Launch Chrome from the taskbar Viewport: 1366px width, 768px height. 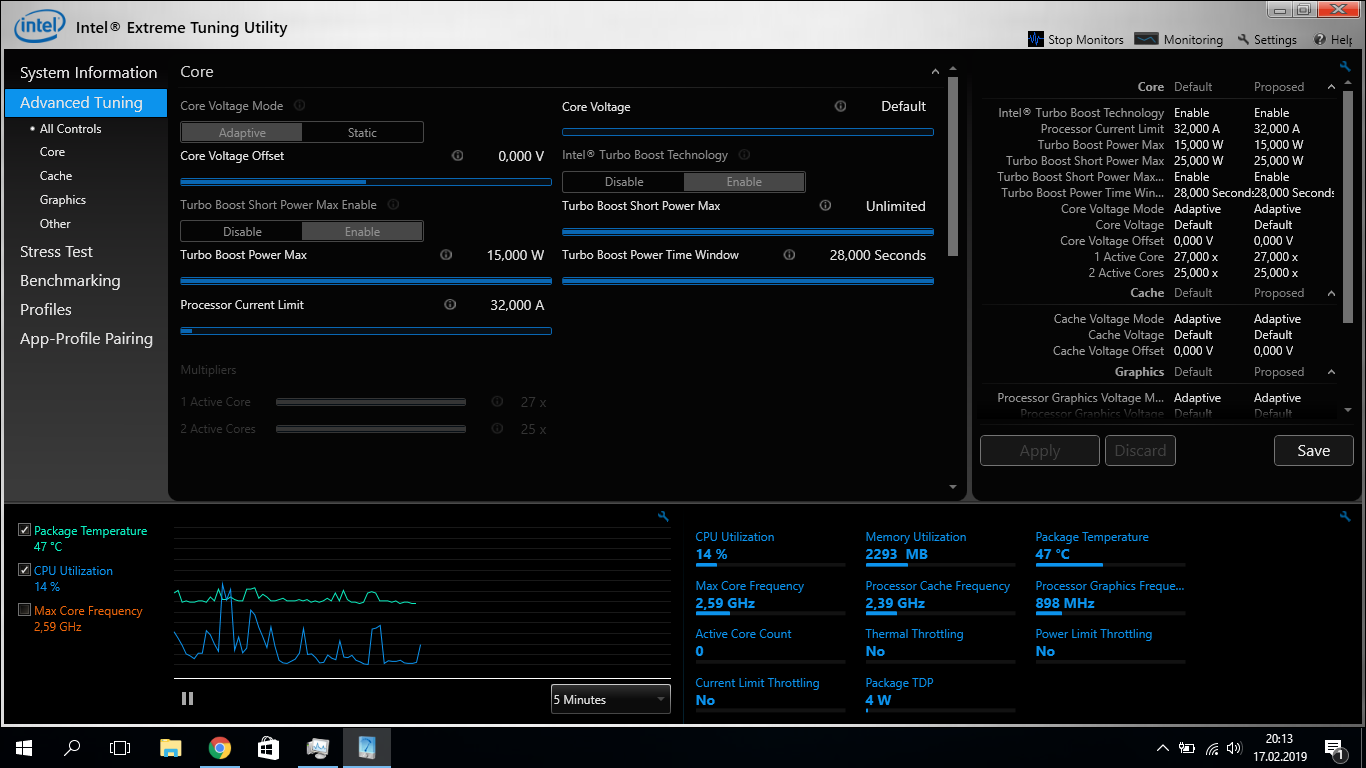point(220,747)
